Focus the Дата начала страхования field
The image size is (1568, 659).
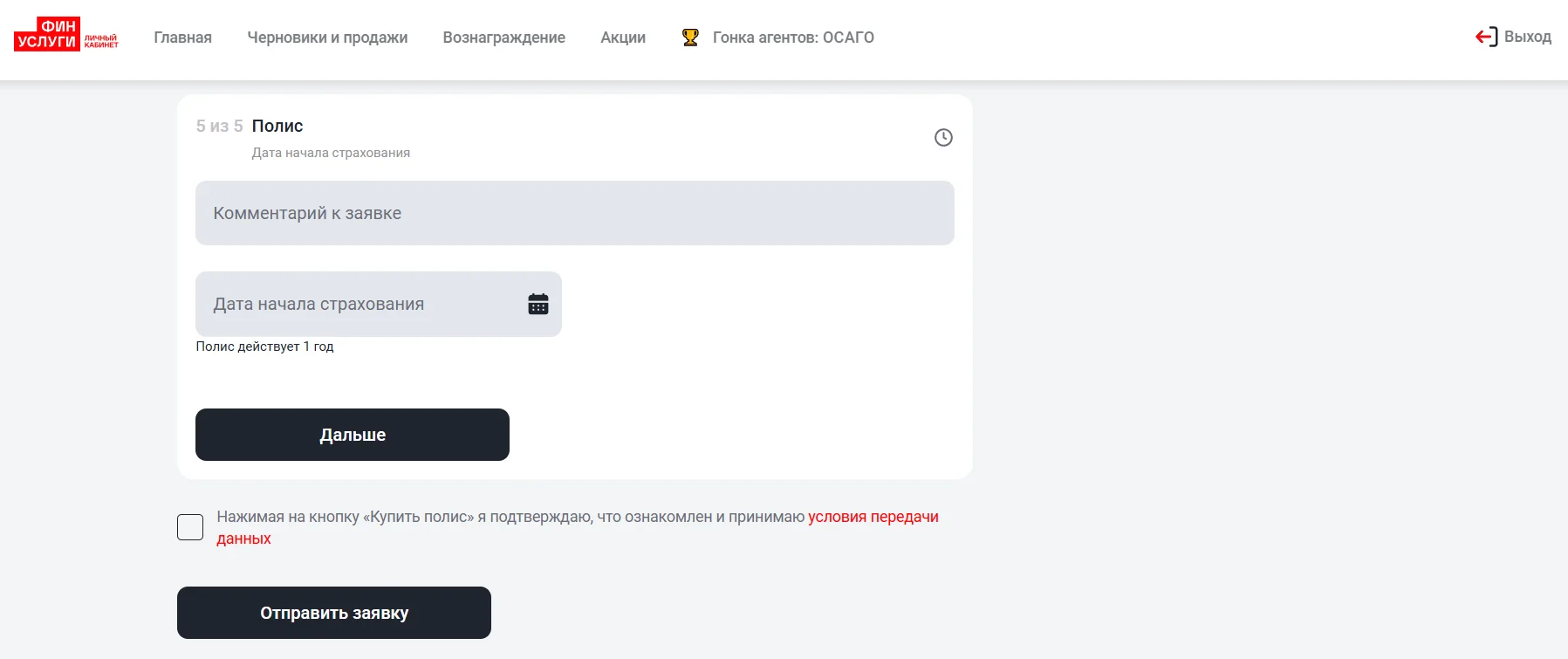(379, 304)
